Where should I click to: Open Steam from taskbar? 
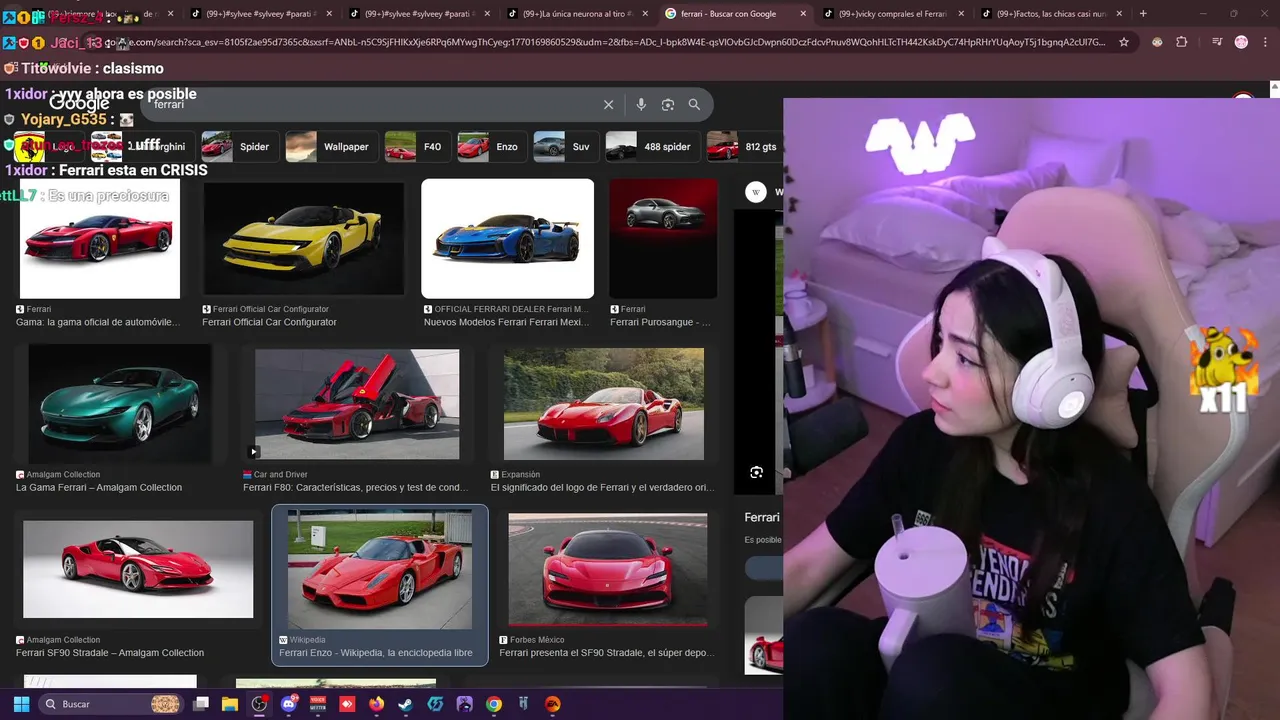[405, 704]
